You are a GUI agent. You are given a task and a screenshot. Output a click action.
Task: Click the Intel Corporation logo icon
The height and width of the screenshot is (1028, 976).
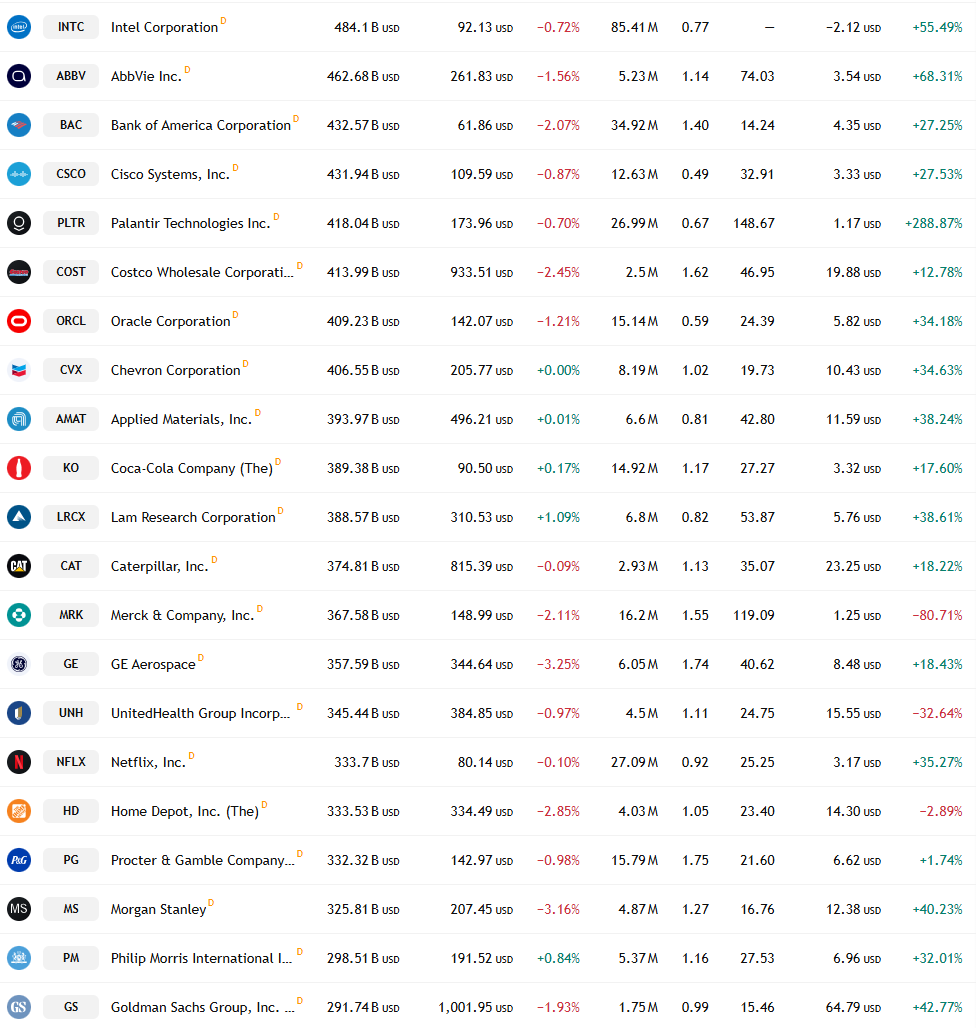coord(19,27)
